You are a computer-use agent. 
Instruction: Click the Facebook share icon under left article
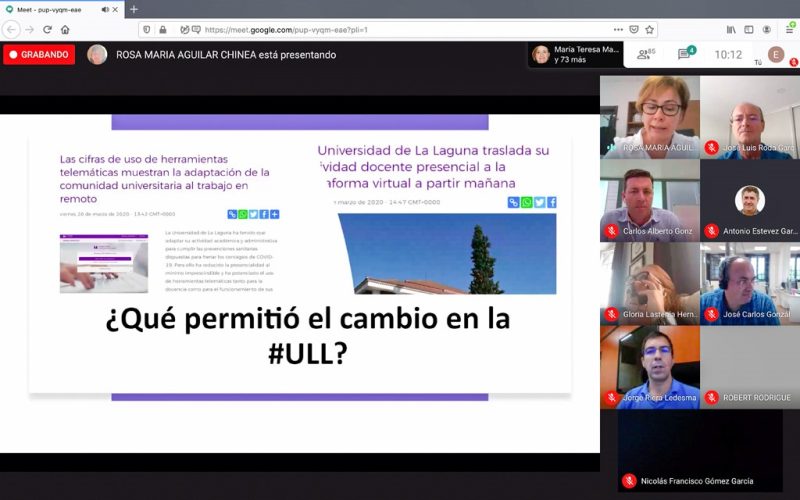pyautogui.click(x=264, y=214)
